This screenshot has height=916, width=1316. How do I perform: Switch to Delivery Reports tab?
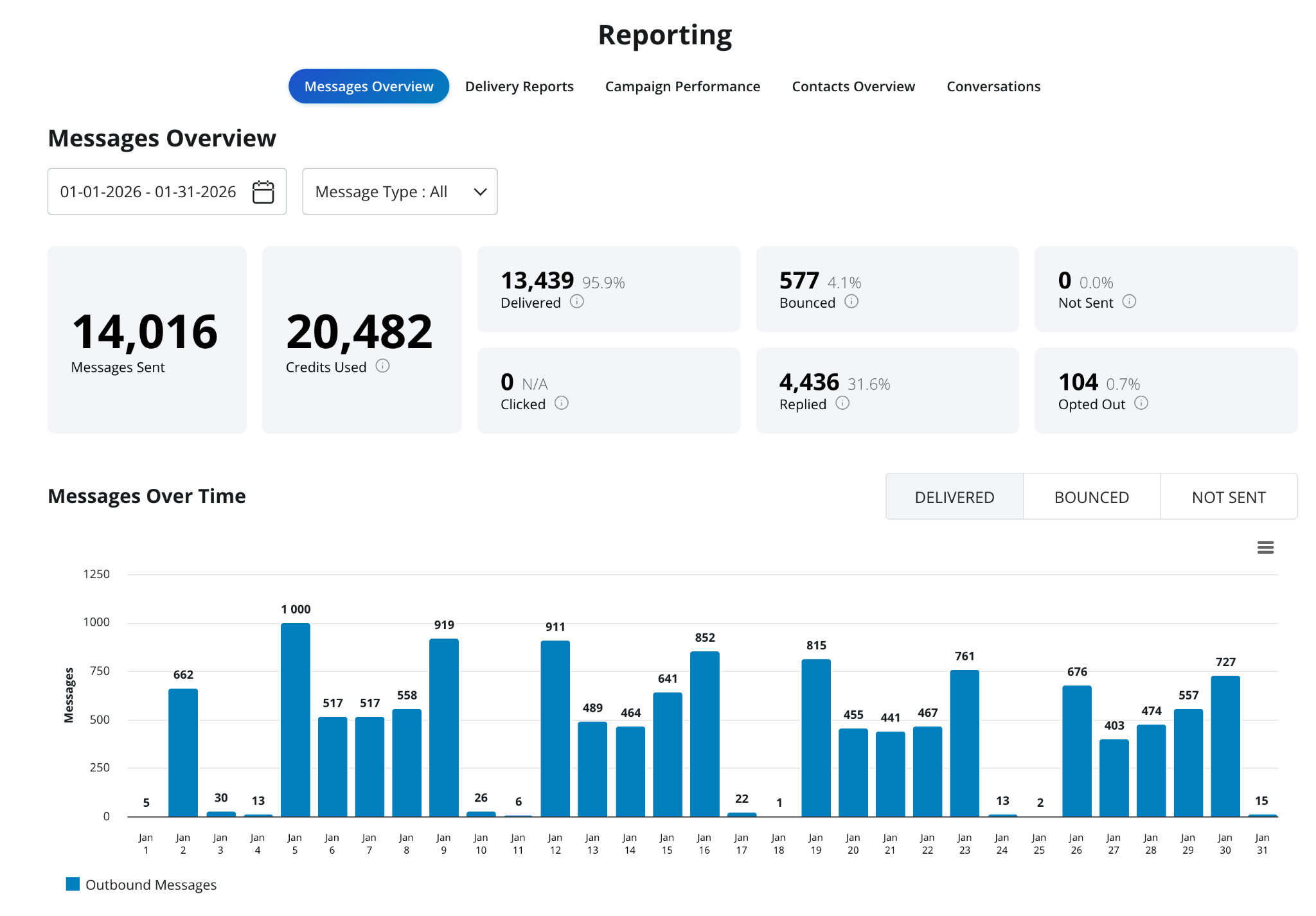519,86
